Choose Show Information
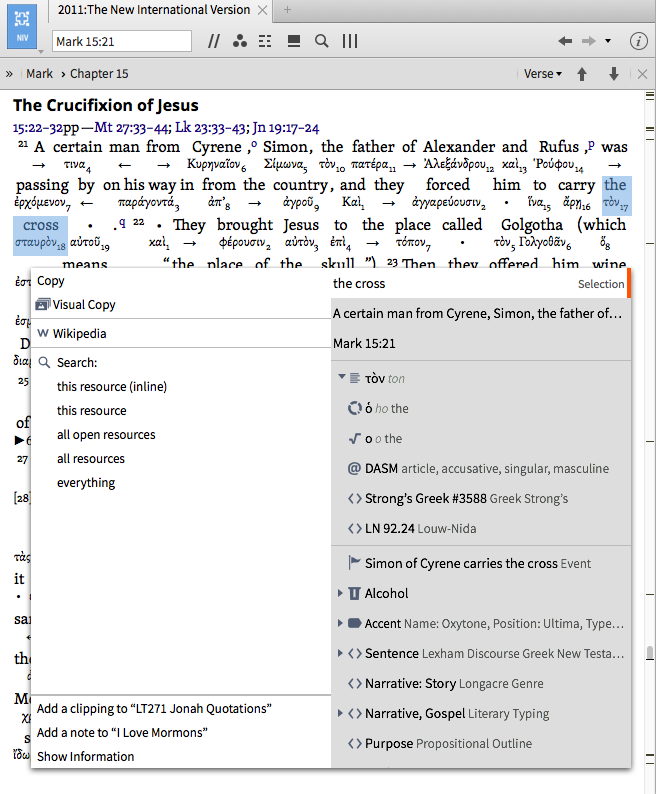656x794 pixels. (x=86, y=757)
